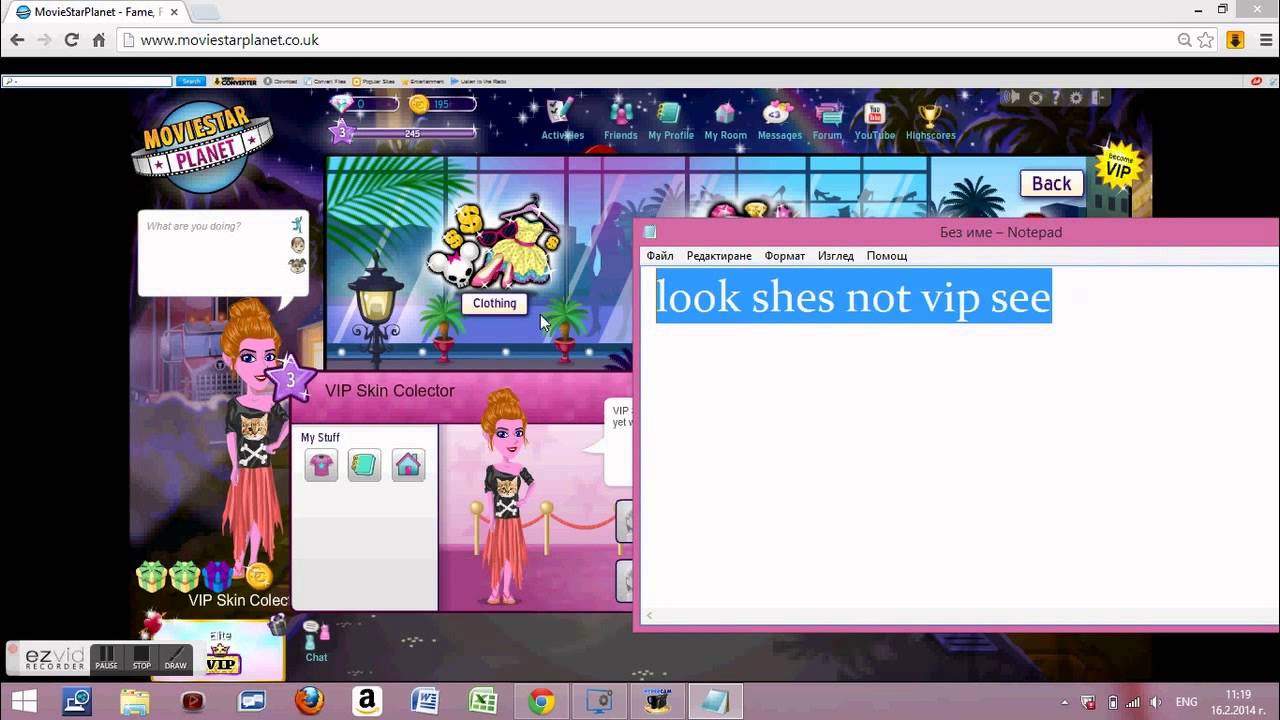Image resolution: width=1280 pixels, height=720 pixels.
Task: Click the VIP Skin Colector profile name
Action: pyautogui.click(x=390, y=391)
